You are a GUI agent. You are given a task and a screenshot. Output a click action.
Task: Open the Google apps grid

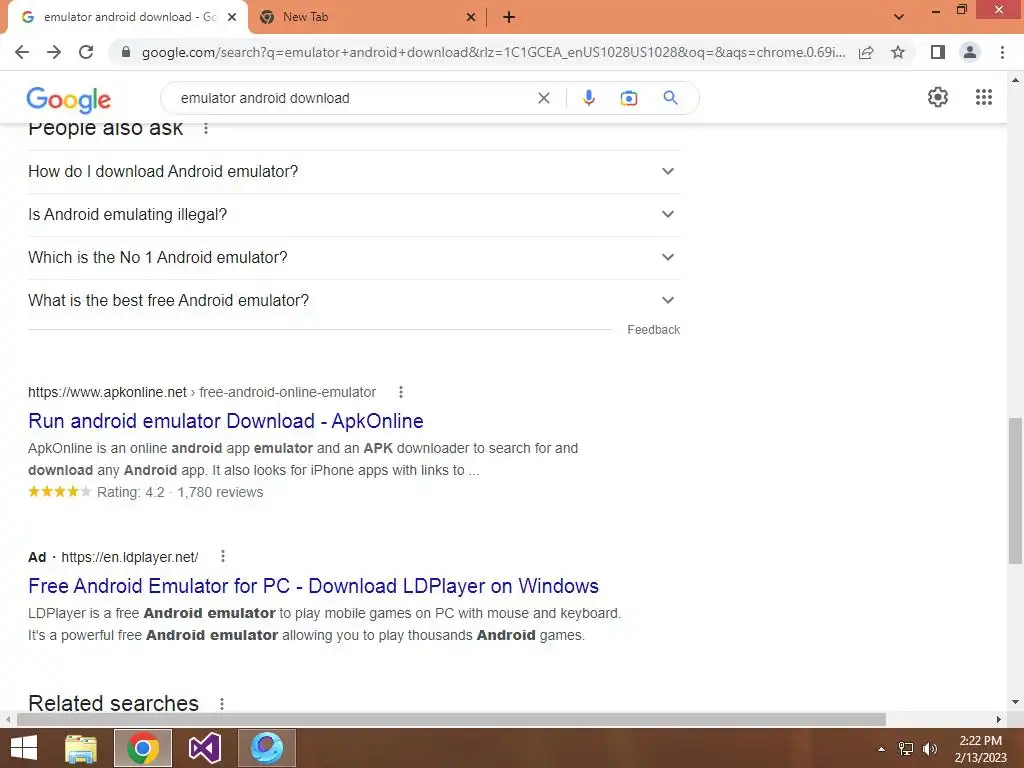(984, 97)
